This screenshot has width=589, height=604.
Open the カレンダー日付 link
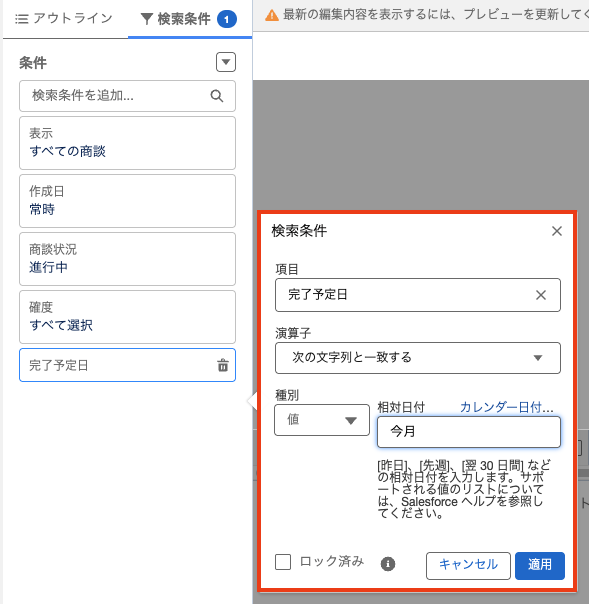507,407
